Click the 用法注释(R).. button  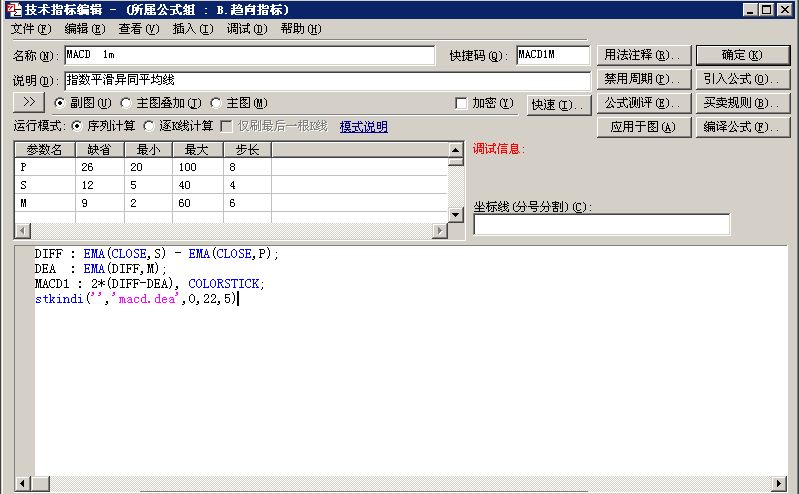[x=643, y=55]
